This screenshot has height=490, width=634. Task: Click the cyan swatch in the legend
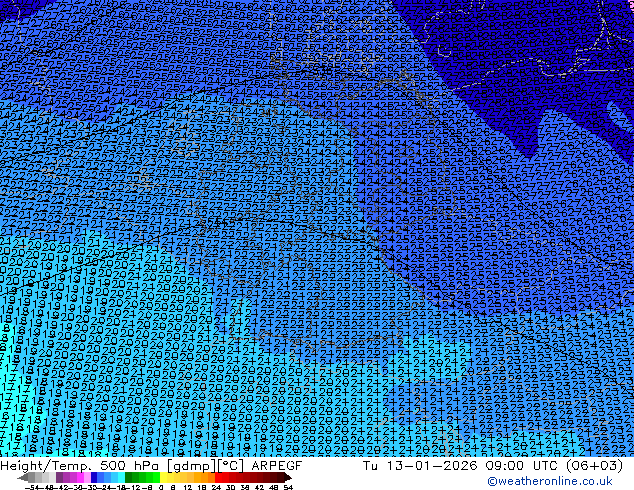click(121, 477)
